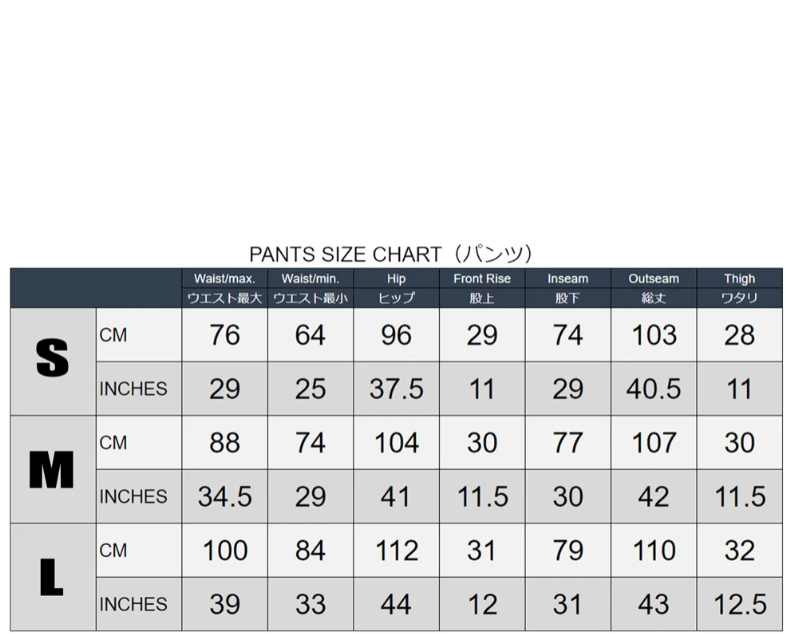
Task: Click the Outseam column header
Action: [x=653, y=278]
